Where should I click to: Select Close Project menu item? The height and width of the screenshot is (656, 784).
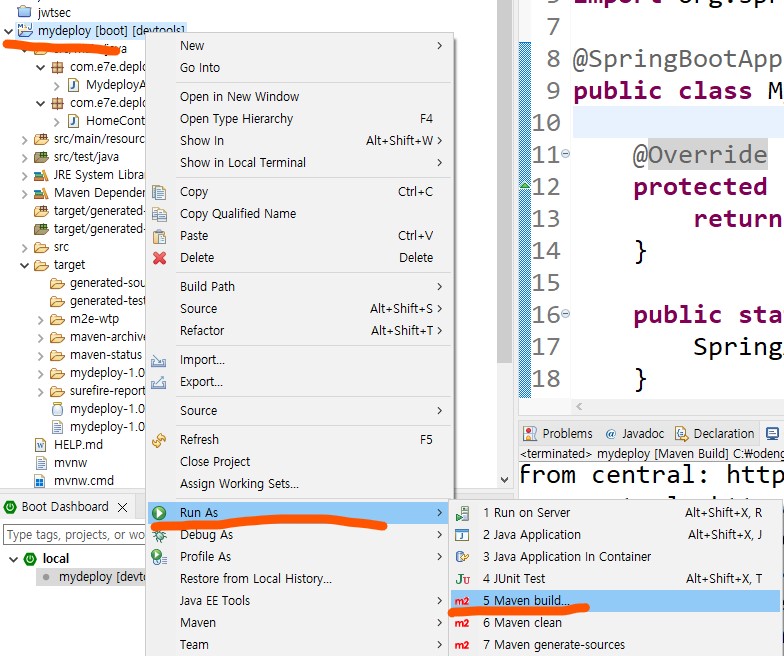tap(300, 462)
